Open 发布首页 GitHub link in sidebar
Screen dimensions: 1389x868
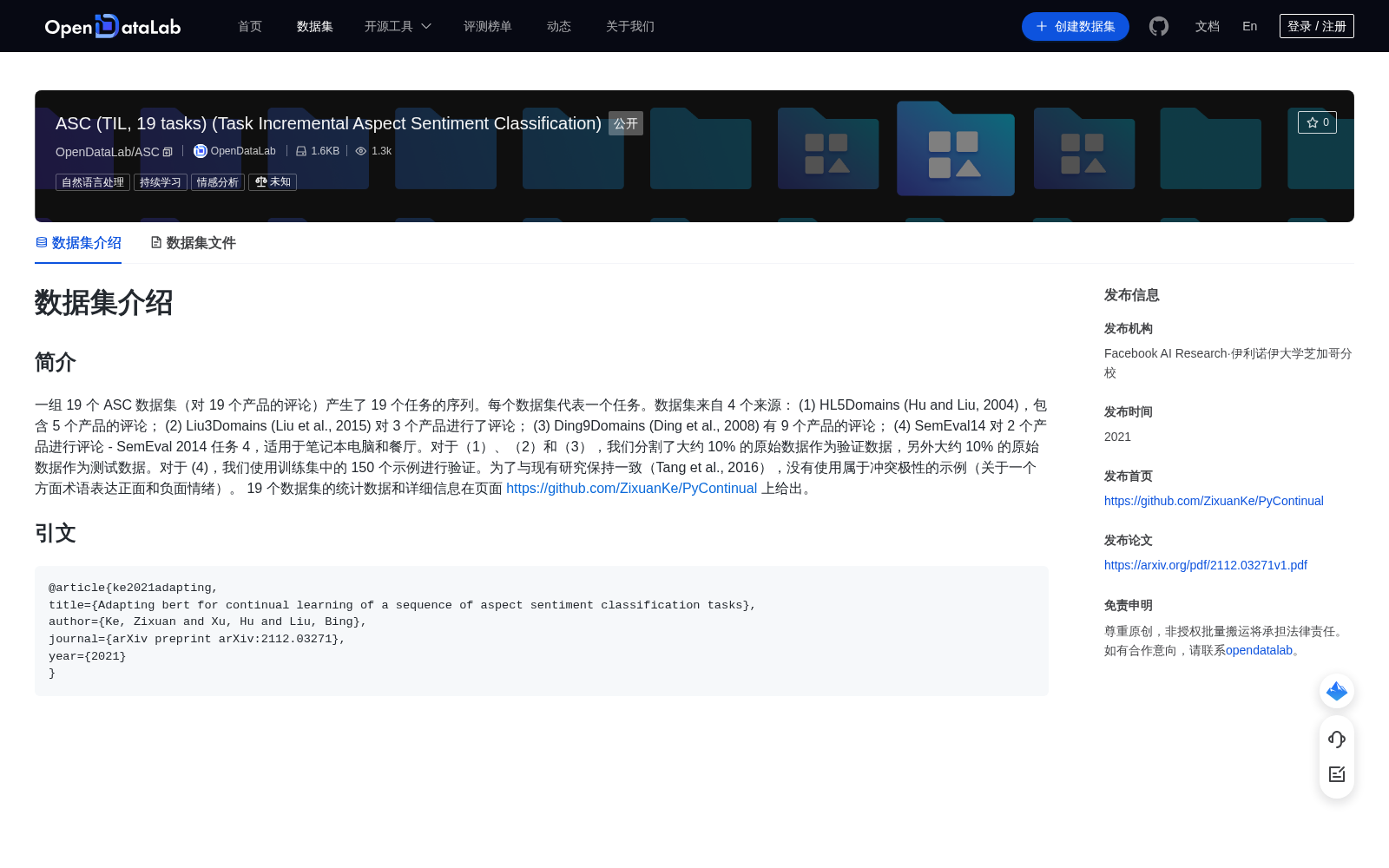pos(1214,501)
